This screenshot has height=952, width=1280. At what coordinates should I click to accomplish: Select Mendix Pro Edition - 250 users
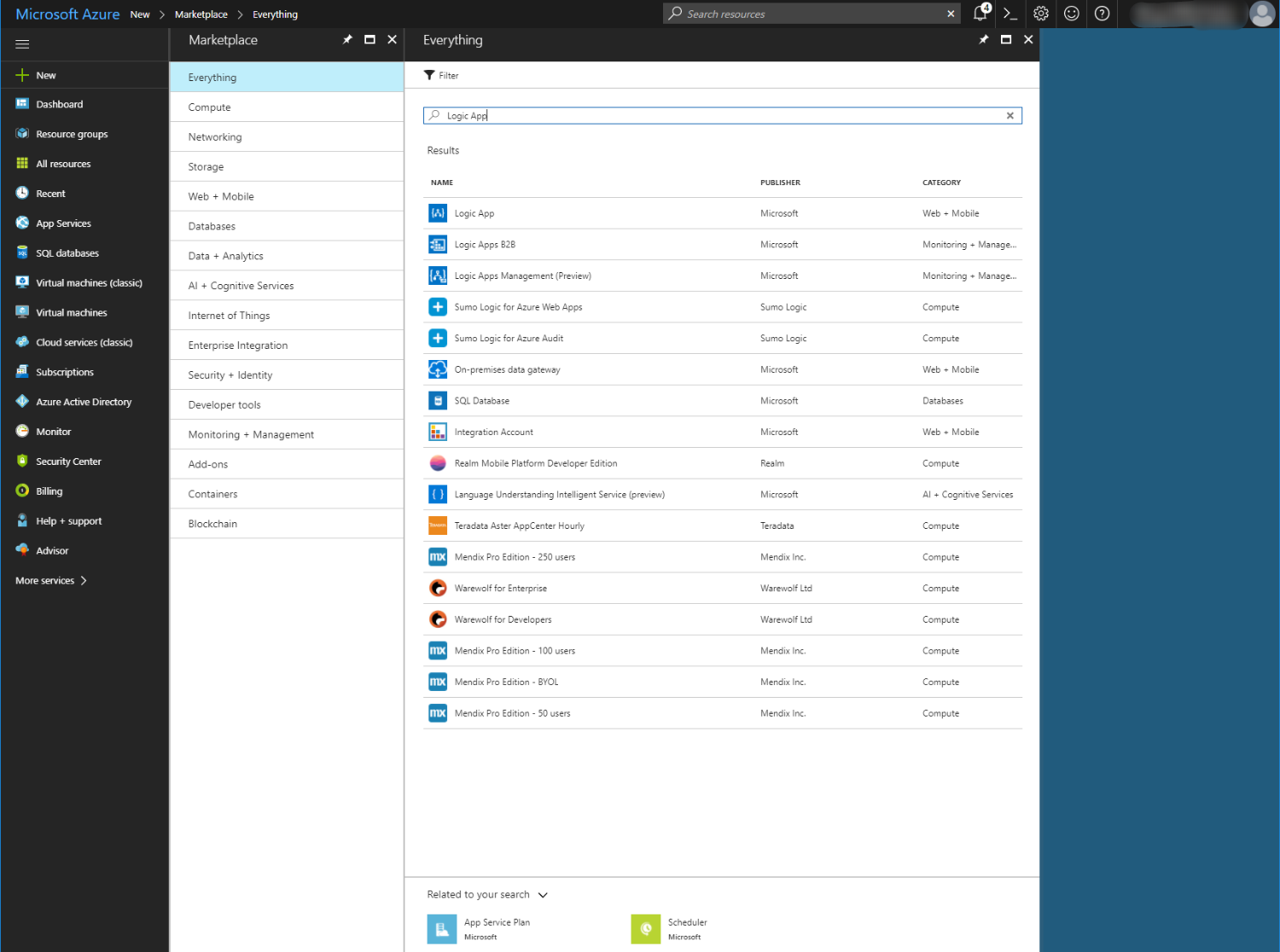pos(723,557)
